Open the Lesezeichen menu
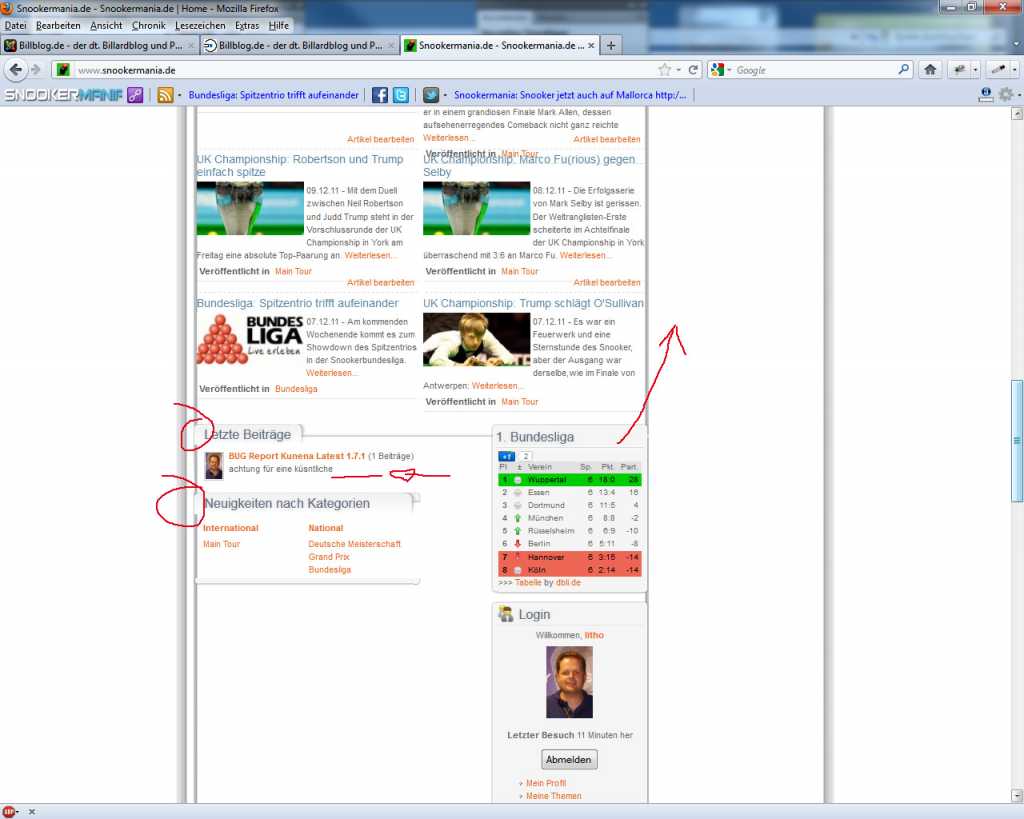1024x819 pixels. tap(199, 25)
